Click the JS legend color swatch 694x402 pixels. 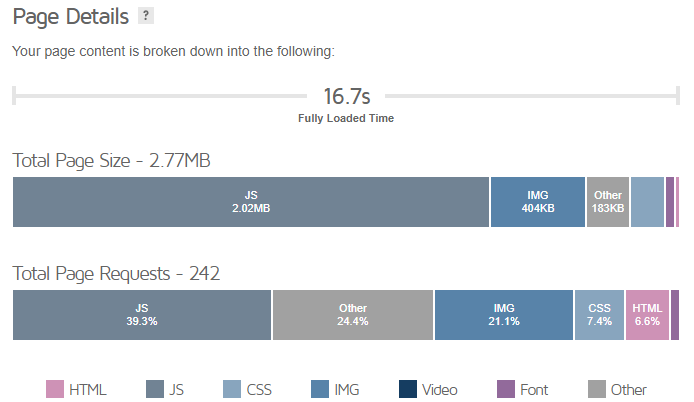click(155, 389)
